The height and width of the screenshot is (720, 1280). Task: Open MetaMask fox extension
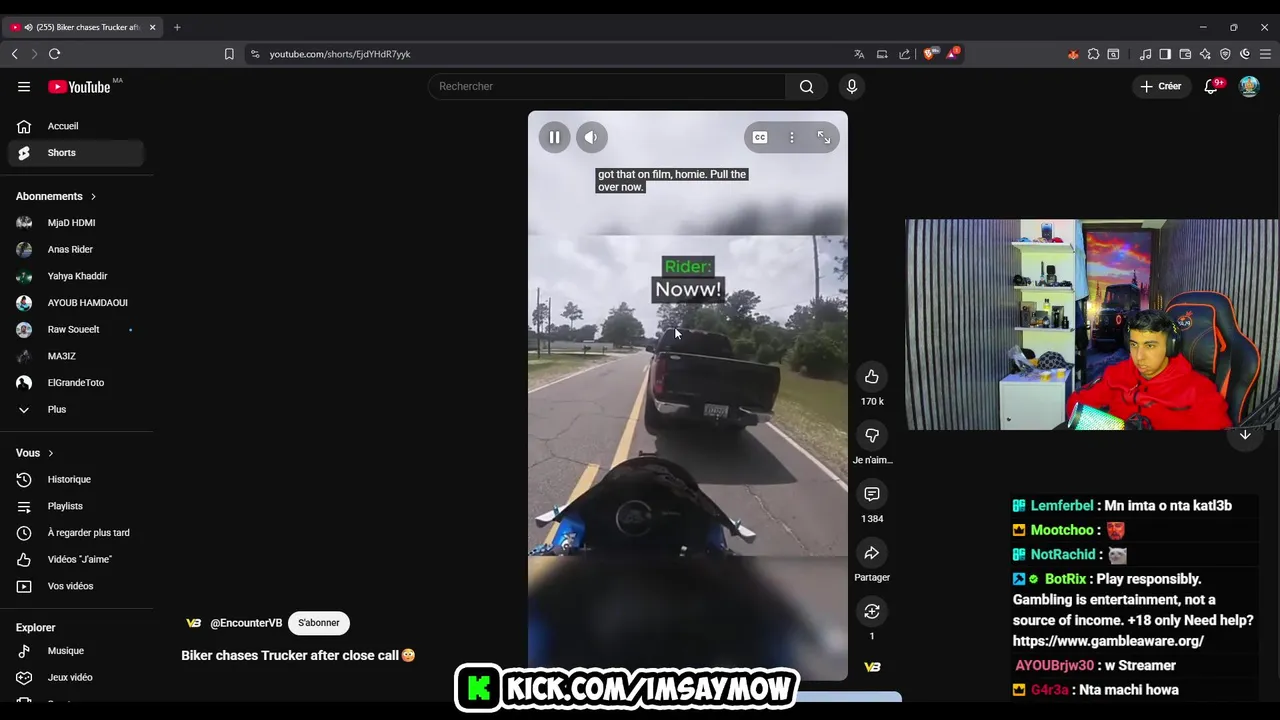1073,54
